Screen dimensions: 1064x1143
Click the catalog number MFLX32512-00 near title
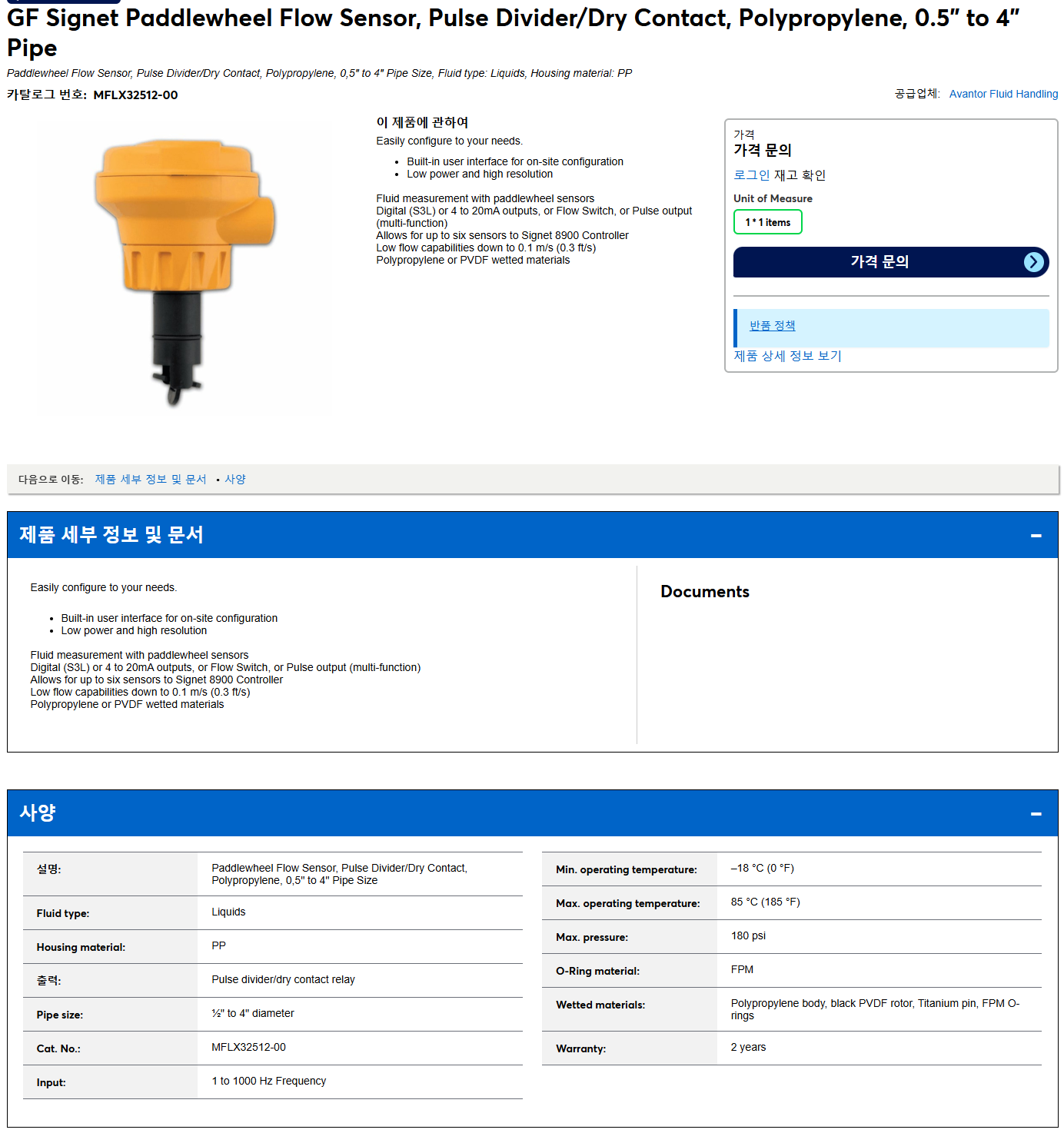[135, 95]
